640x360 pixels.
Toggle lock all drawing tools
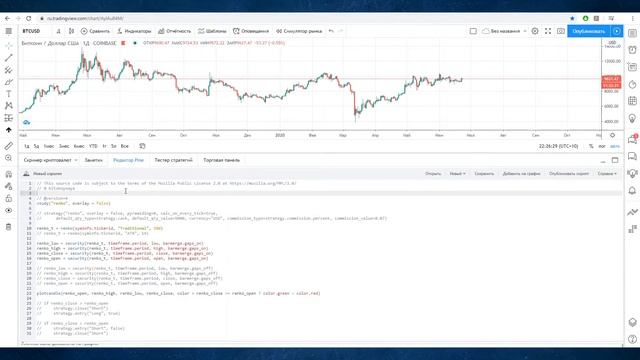8,198
